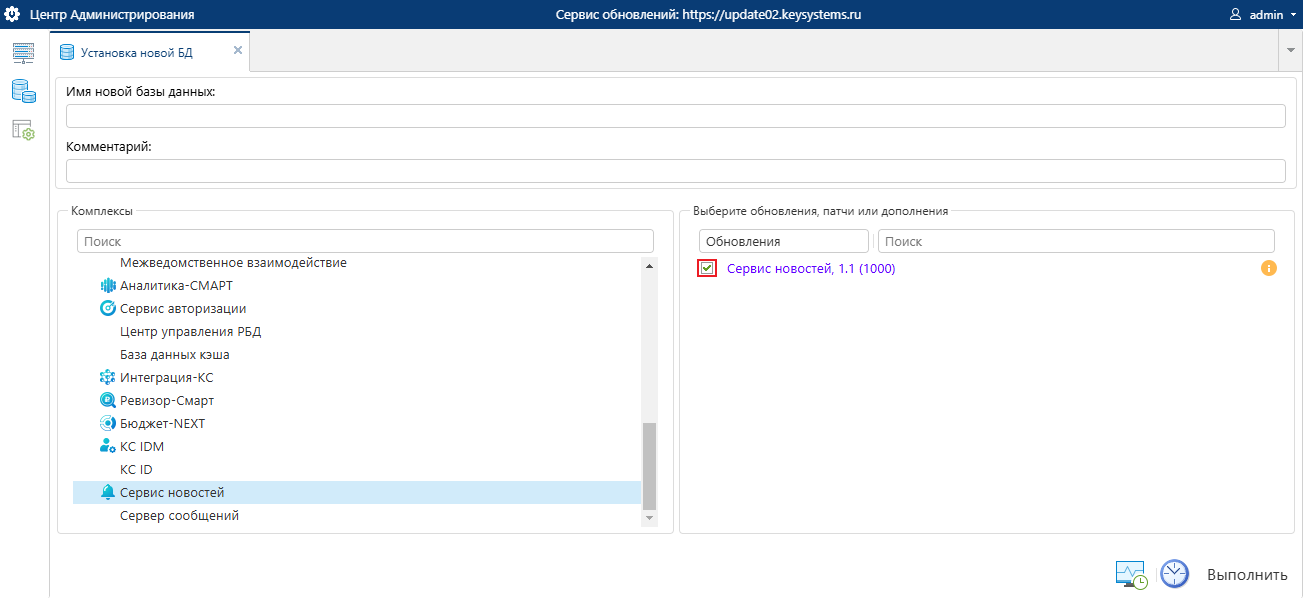Select Аналитика-СМАРТ complex
Viewport: 1303px width, 598px height.
tap(176, 286)
